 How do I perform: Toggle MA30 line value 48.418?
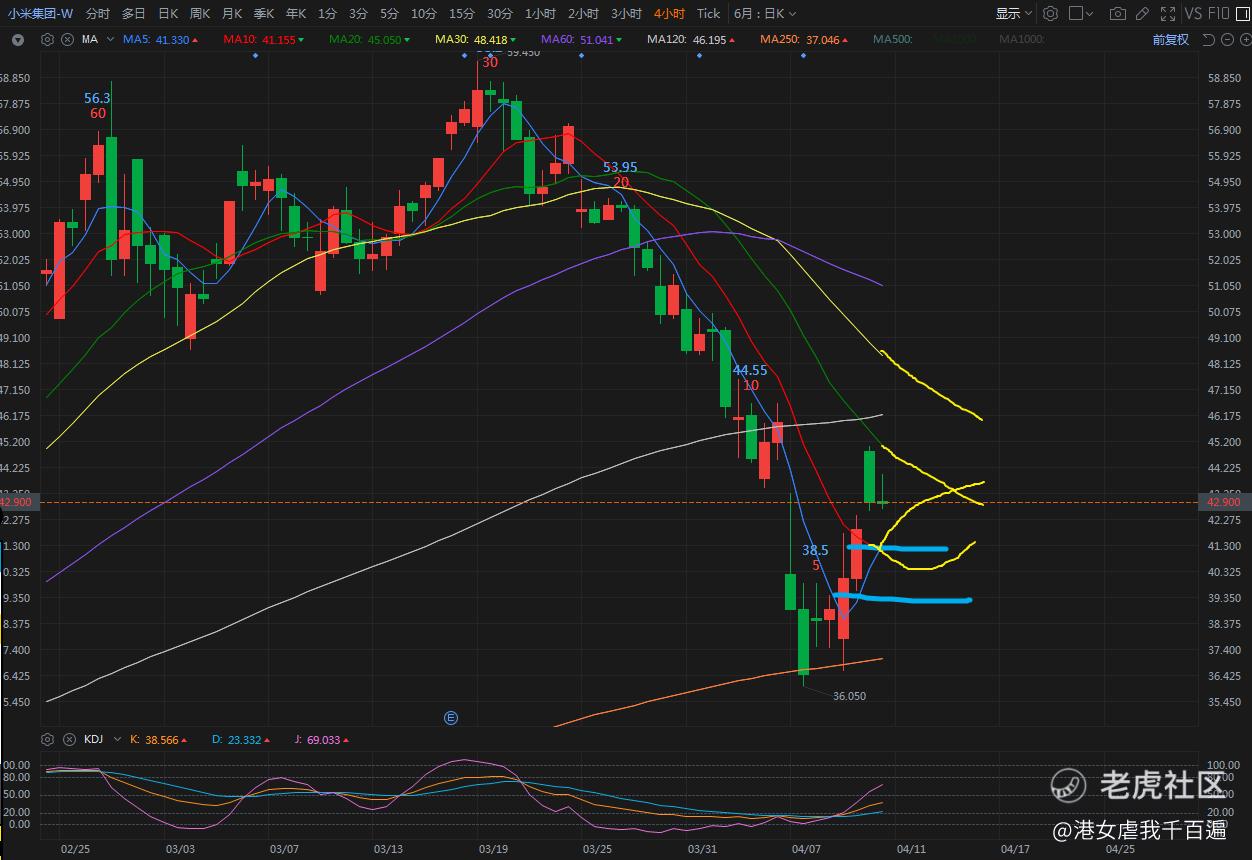(475, 39)
